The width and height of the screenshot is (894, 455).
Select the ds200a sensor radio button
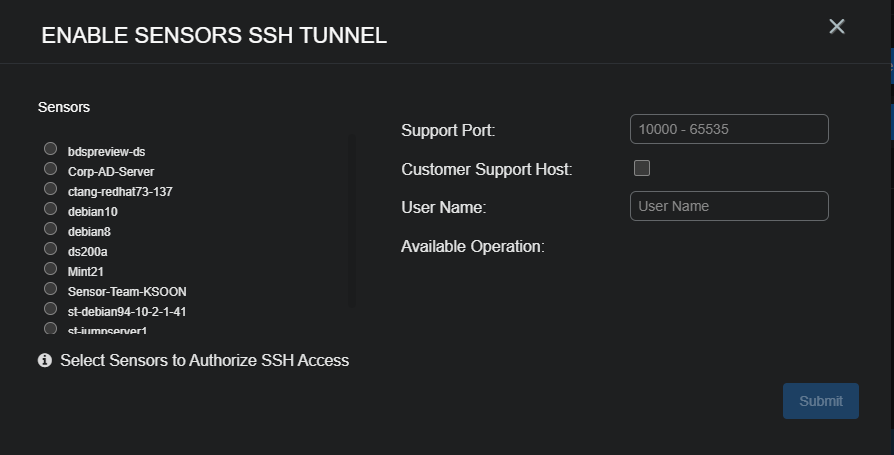click(50, 249)
